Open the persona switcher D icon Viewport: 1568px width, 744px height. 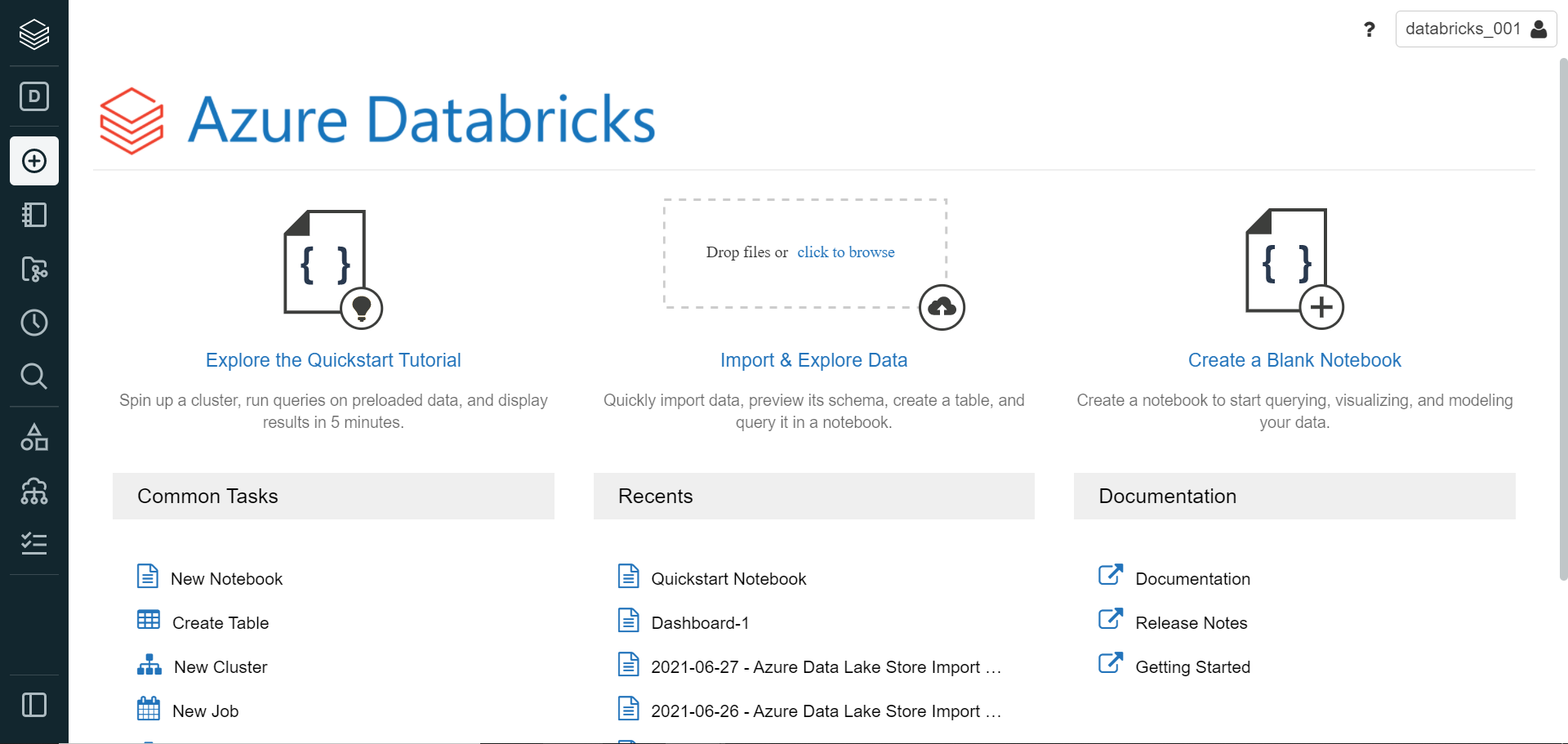coord(34,96)
